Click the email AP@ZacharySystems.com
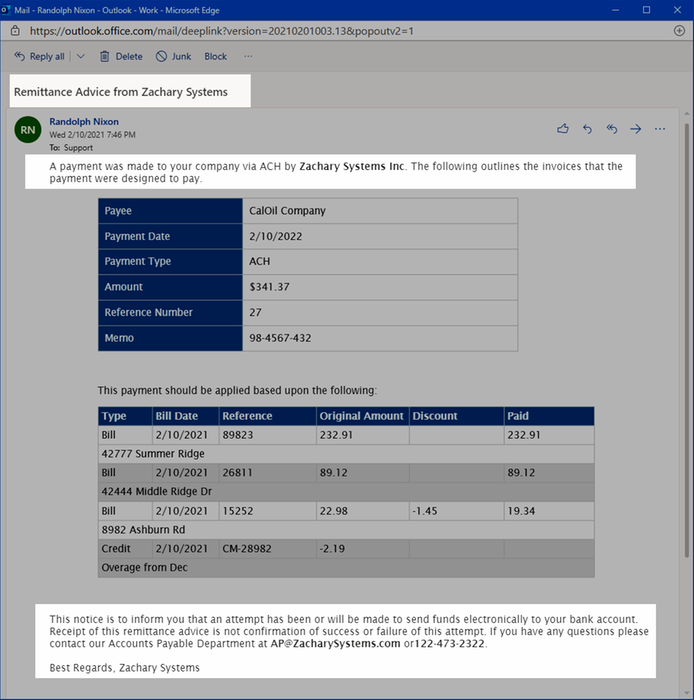 click(335, 643)
